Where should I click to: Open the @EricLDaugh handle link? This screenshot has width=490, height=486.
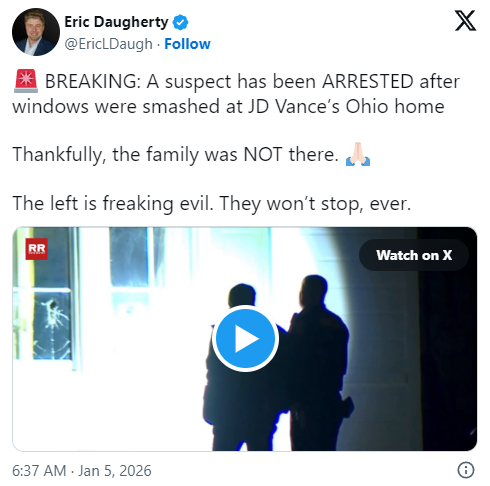[x=108, y=44]
